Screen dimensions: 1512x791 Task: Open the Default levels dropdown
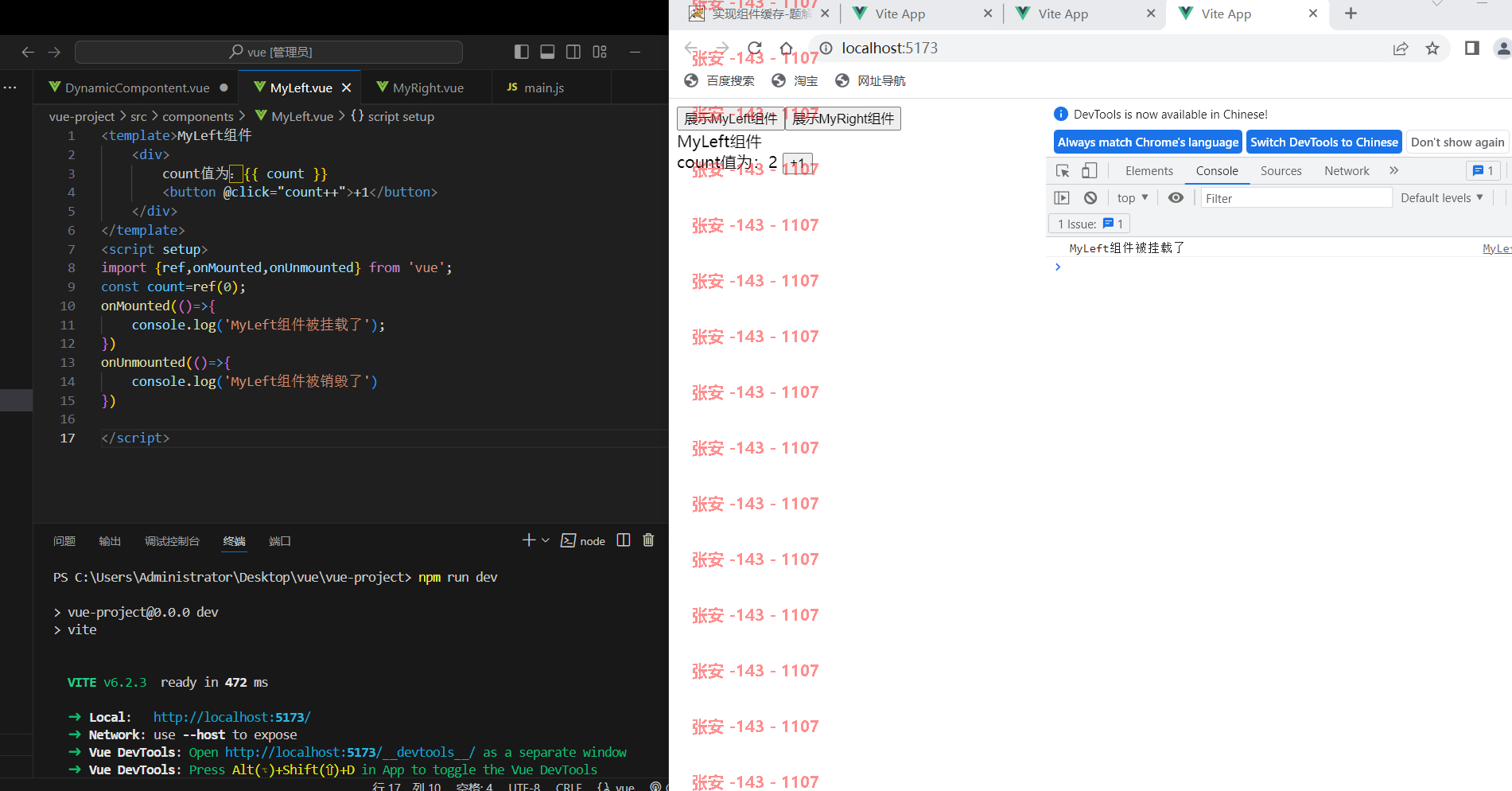point(1441,197)
